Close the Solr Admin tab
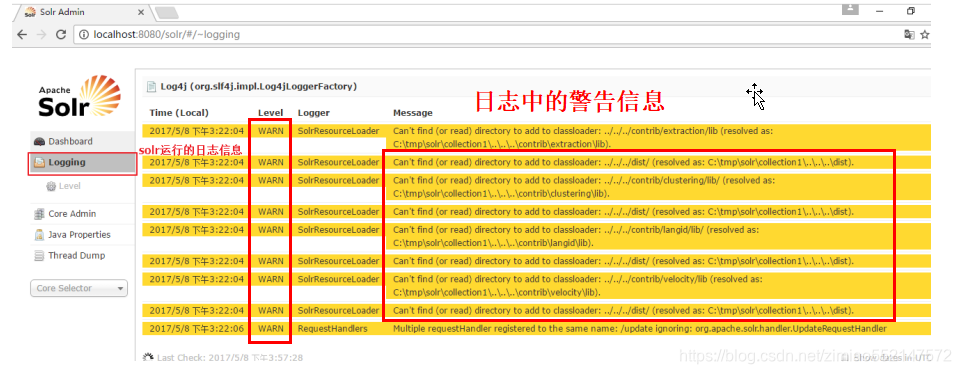Screen dimensions: 961x374 coord(141,12)
